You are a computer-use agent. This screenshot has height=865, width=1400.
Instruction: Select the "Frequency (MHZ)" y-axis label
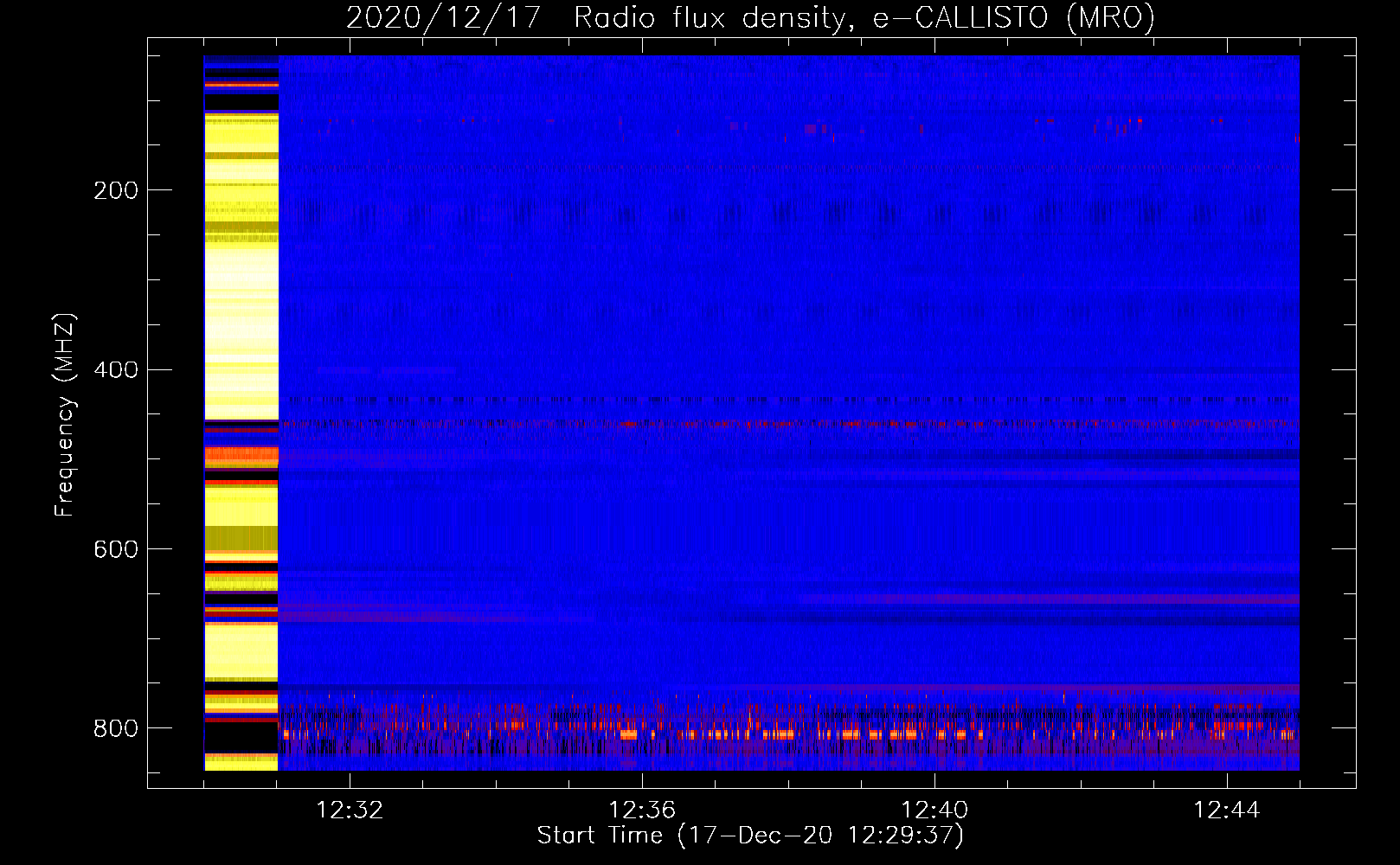pos(65,414)
